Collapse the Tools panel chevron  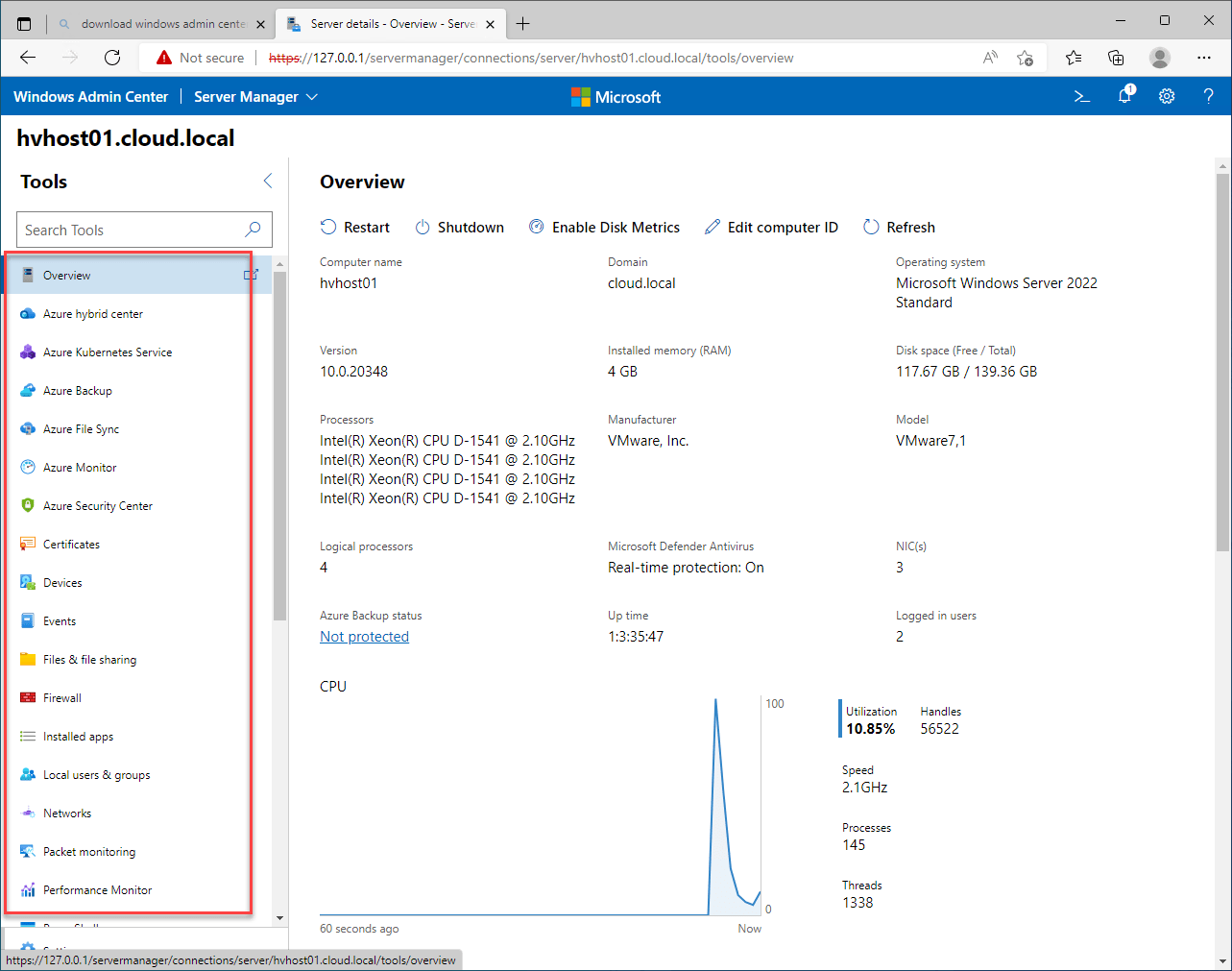pos(268,181)
